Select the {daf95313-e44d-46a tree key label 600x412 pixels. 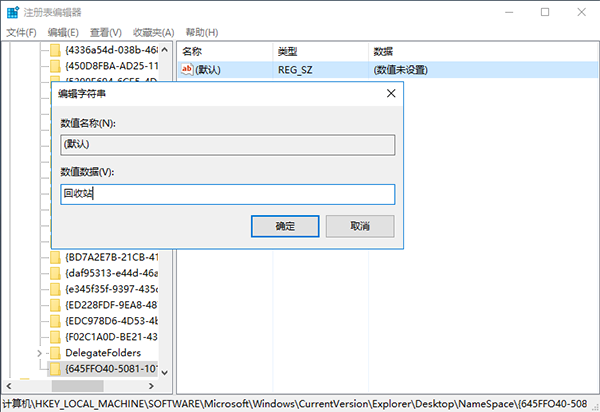click(x=111, y=274)
